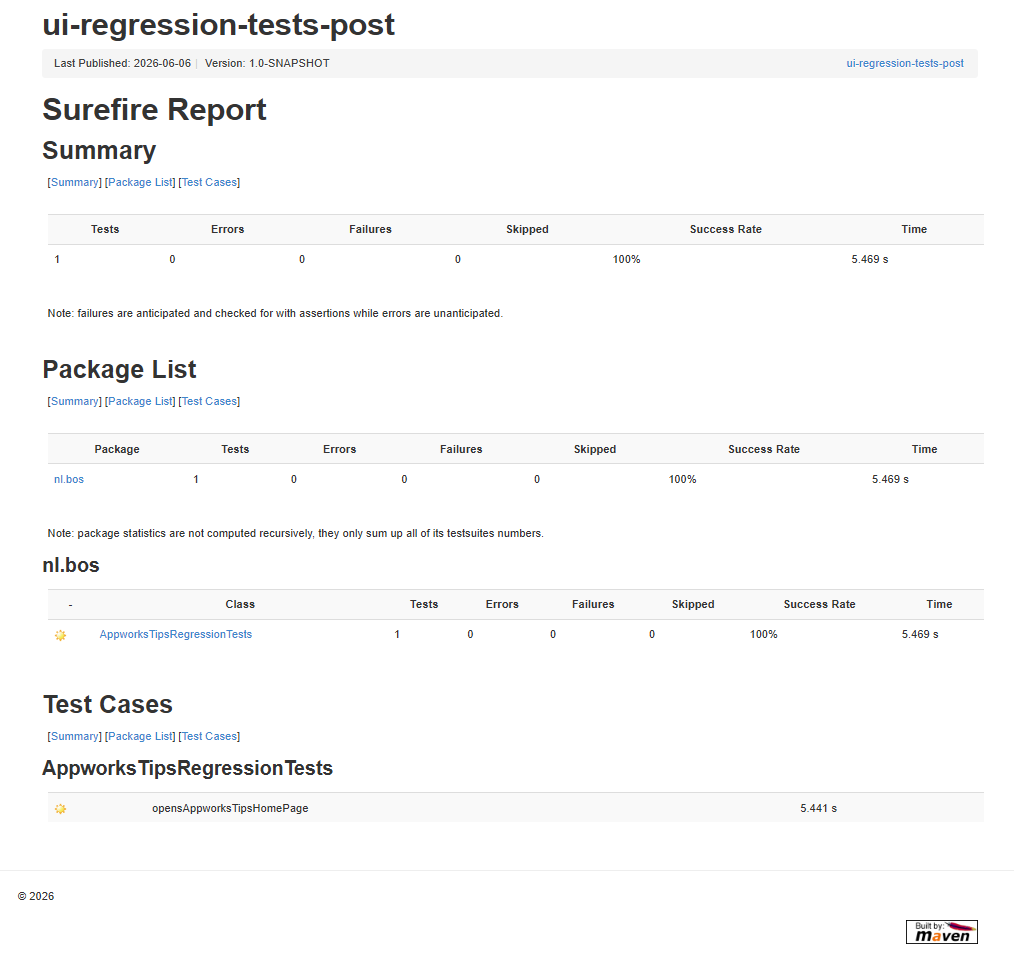This screenshot has width=1014, height=966.
Task: Click the Surefire Report heading
Action: point(155,109)
